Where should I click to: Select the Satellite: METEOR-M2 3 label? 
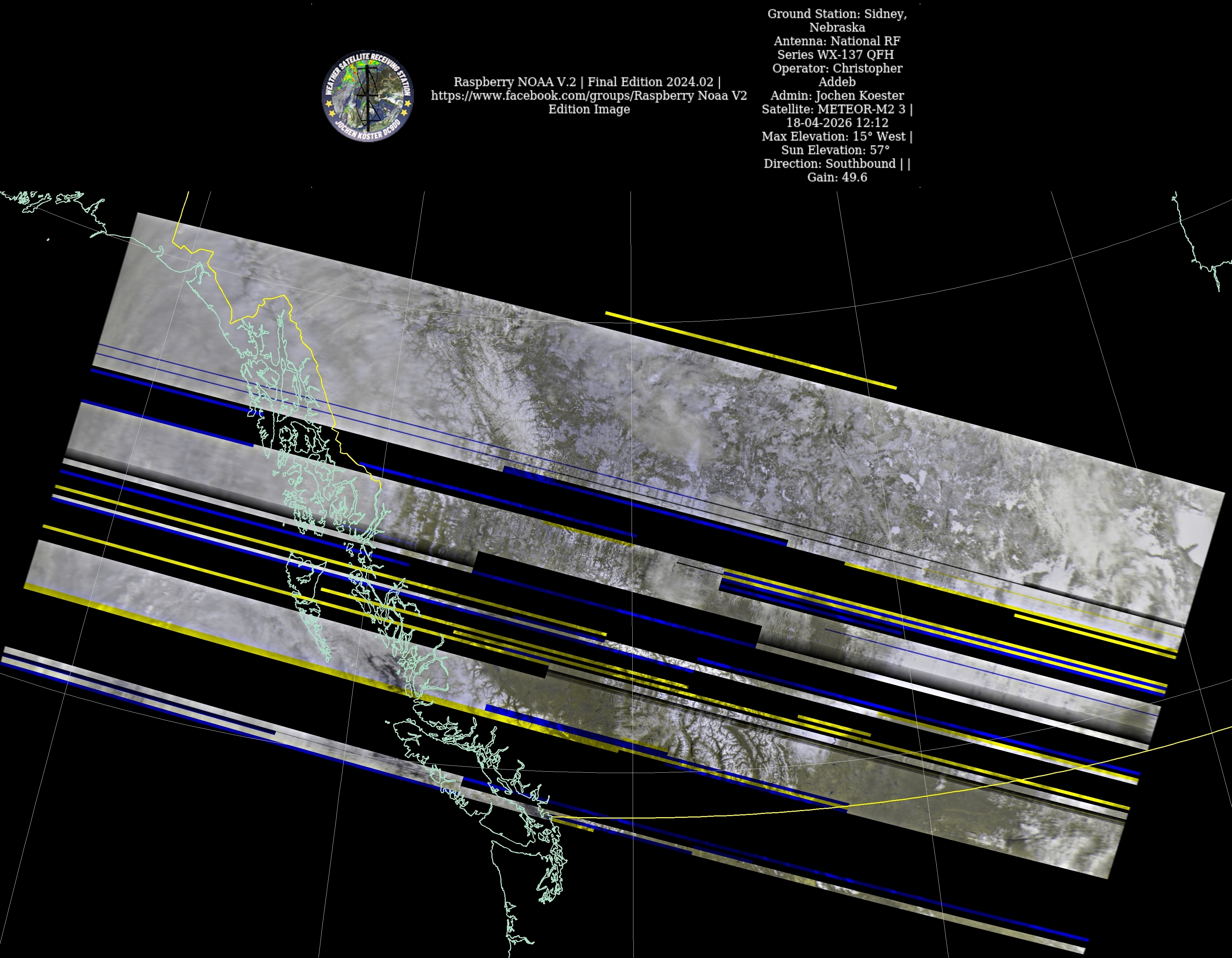coord(834,109)
